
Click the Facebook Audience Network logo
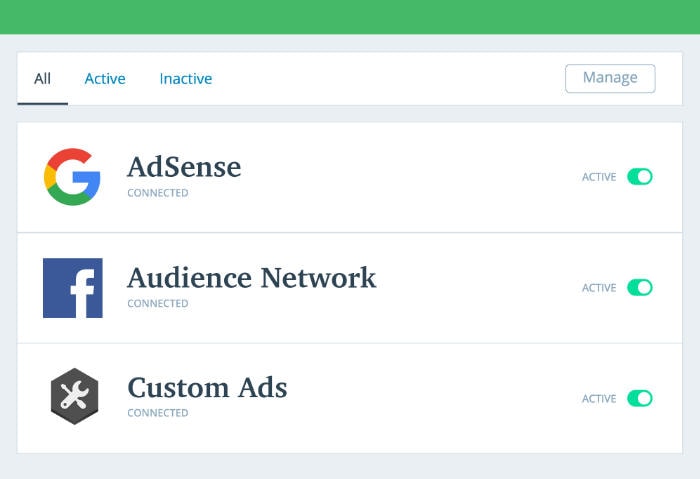[x=73, y=288]
